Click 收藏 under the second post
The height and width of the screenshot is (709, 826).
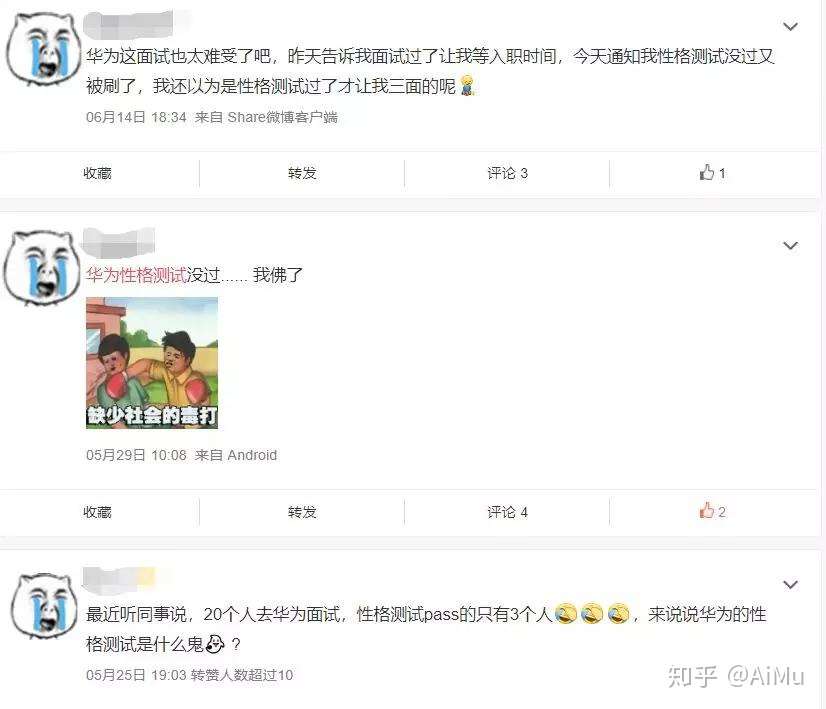(x=97, y=512)
